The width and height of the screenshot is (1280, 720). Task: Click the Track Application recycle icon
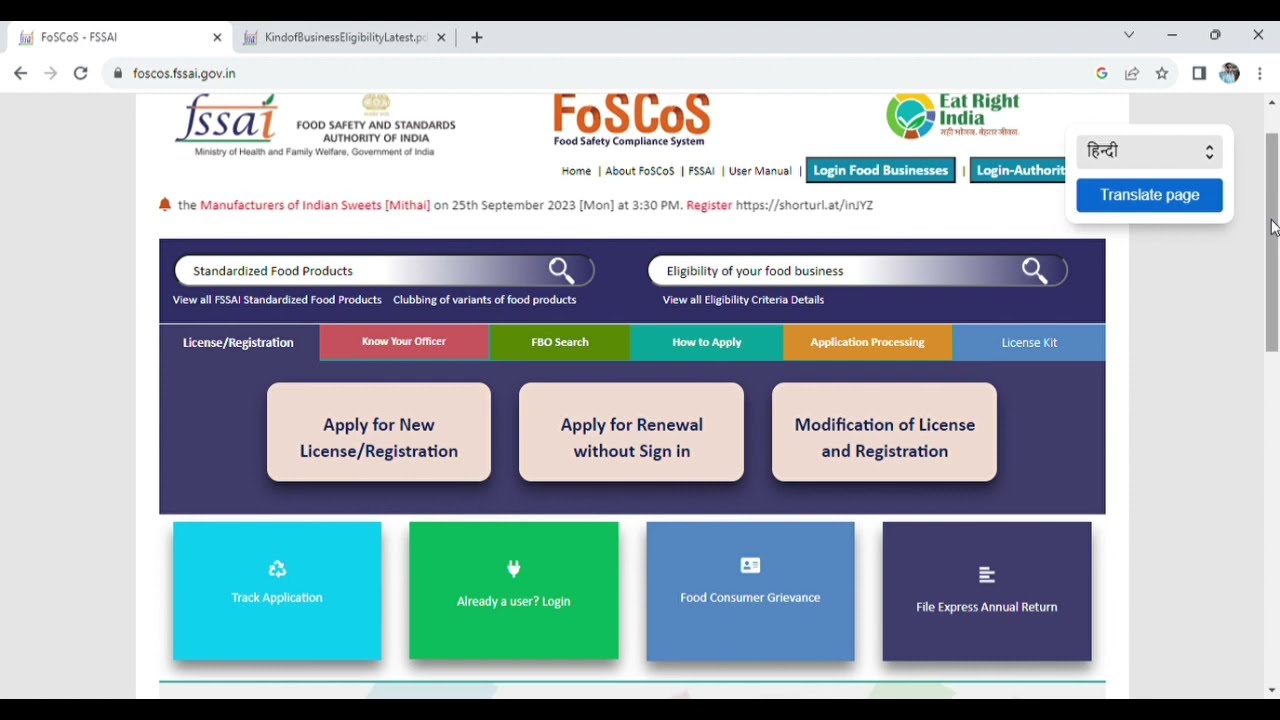point(277,569)
